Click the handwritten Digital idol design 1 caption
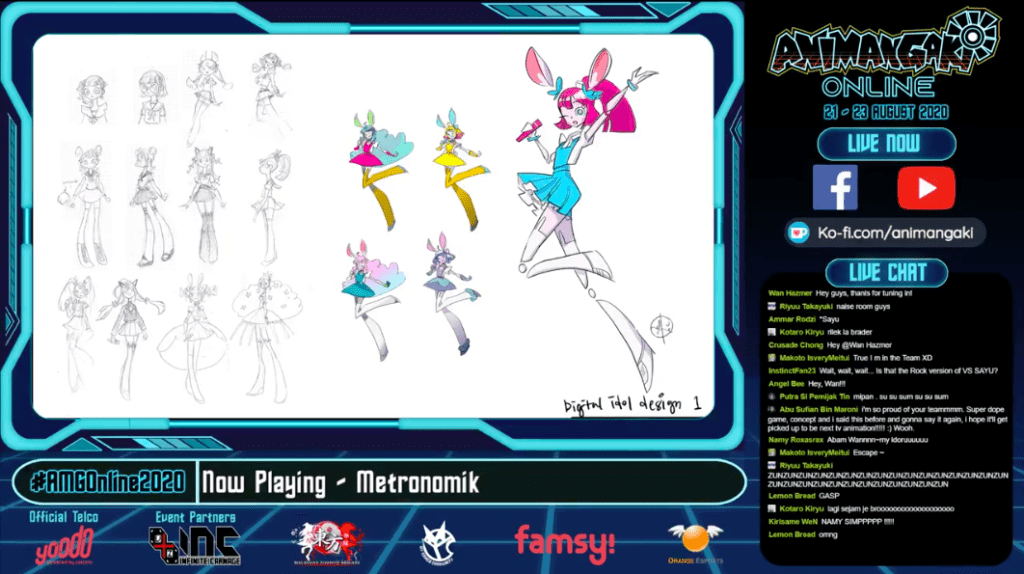Viewport: 1024px width, 574px height. (632, 404)
